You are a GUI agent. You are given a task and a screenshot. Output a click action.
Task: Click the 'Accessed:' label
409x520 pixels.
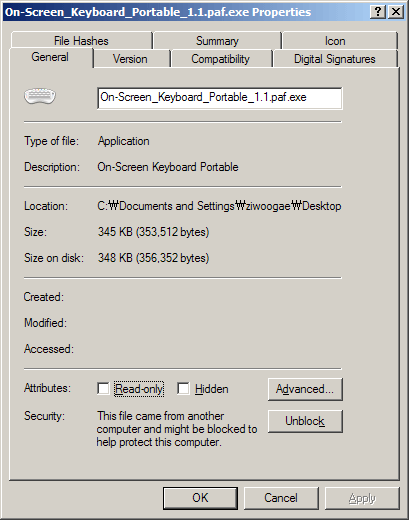[49, 349]
